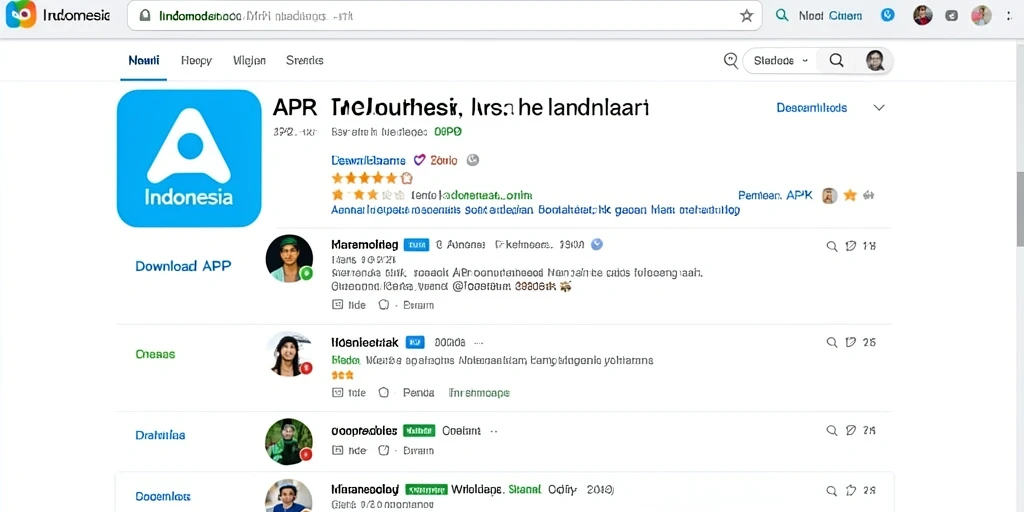Click Beram icon under Maremoldeg review
The width and height of the screenshot is (1024, 512).
point(384,304)
